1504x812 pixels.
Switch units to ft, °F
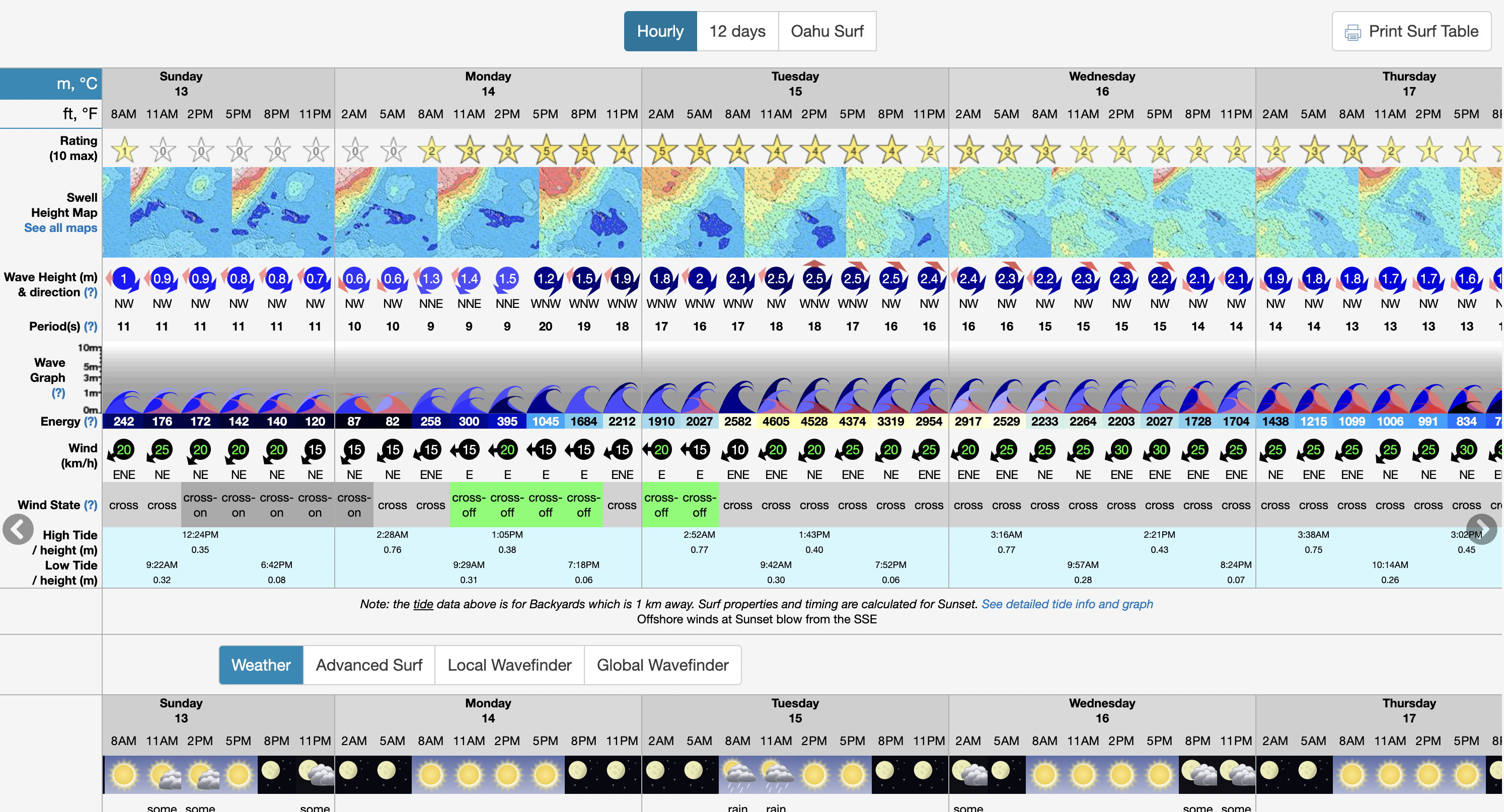(51, 114)
